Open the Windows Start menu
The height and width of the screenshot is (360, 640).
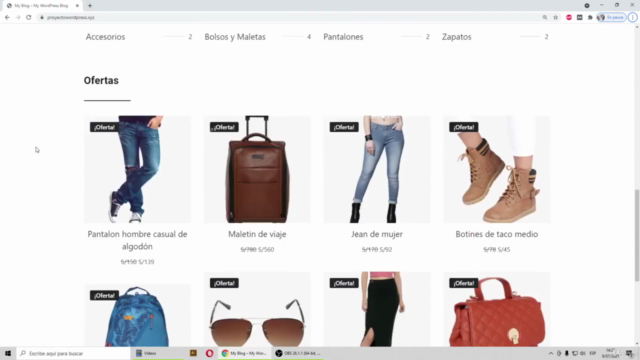click(x=8, y=353)
